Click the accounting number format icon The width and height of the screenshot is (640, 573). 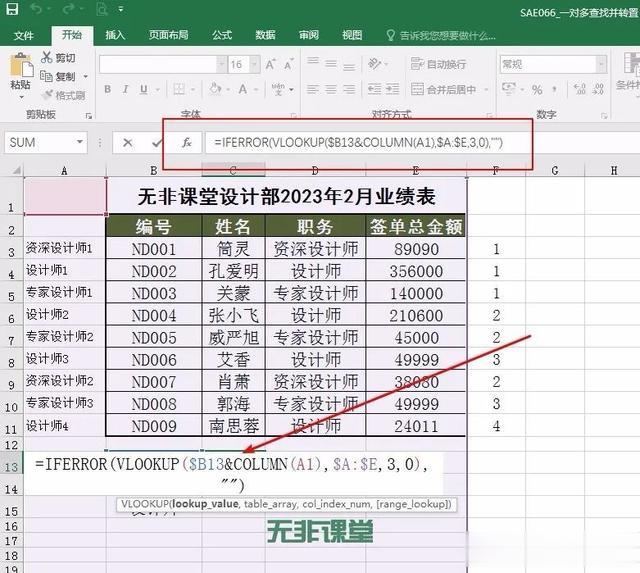point(509,89)
